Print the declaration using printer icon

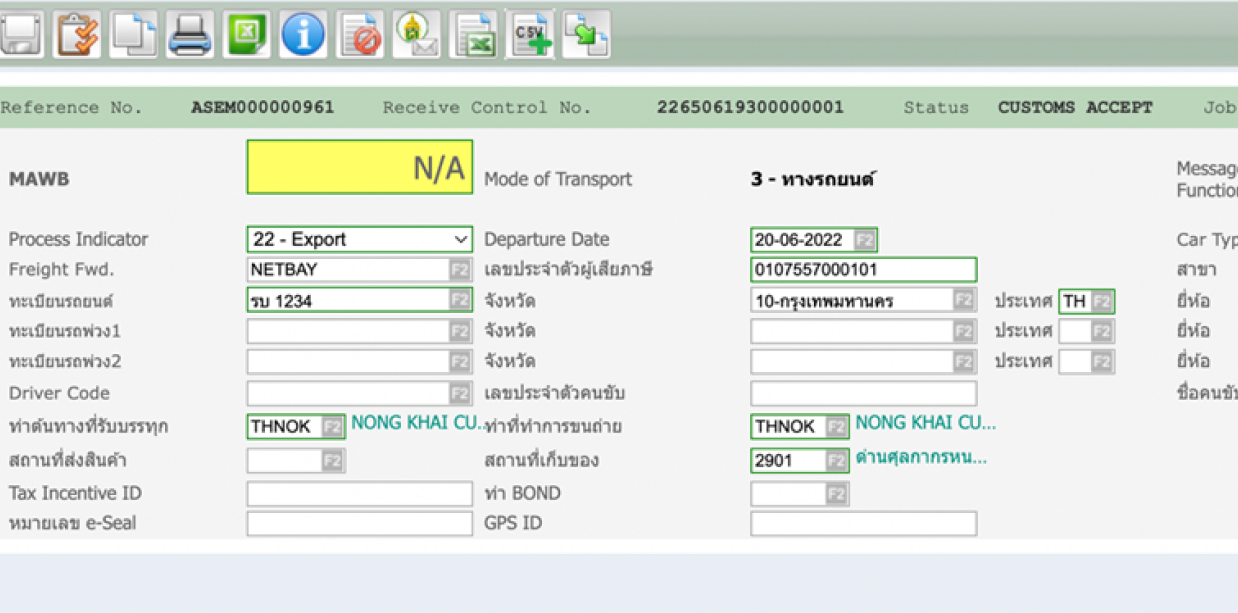click(x=190, y=35)
